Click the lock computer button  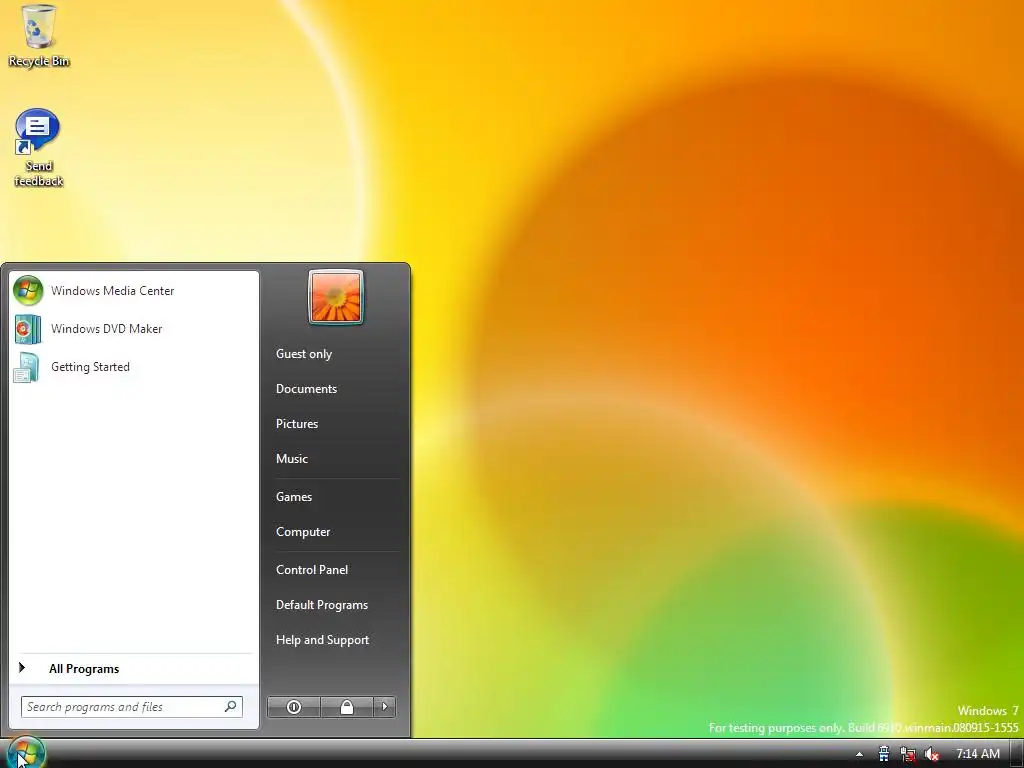click(x=347, y=707)
